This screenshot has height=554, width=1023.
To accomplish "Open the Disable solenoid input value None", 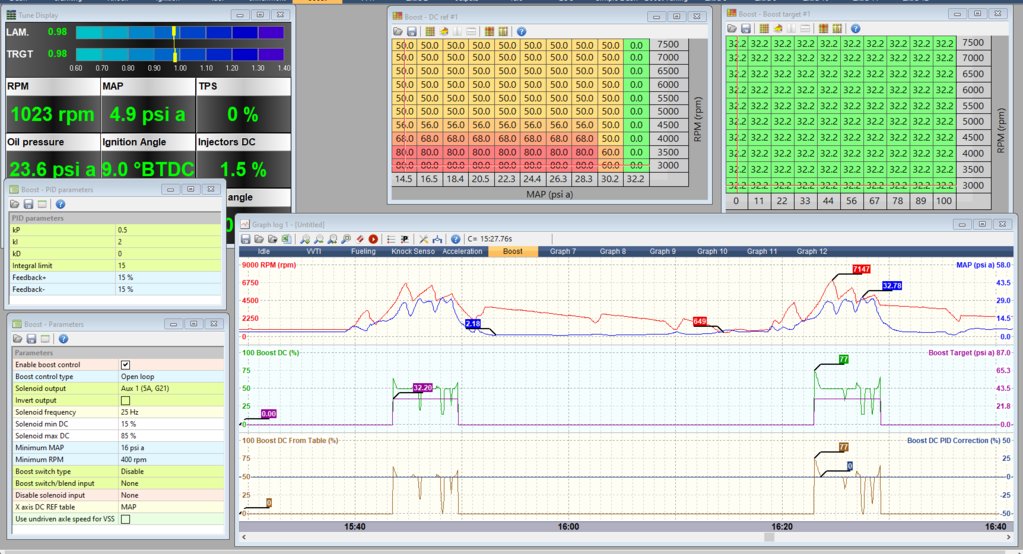I will coord(171,495).
